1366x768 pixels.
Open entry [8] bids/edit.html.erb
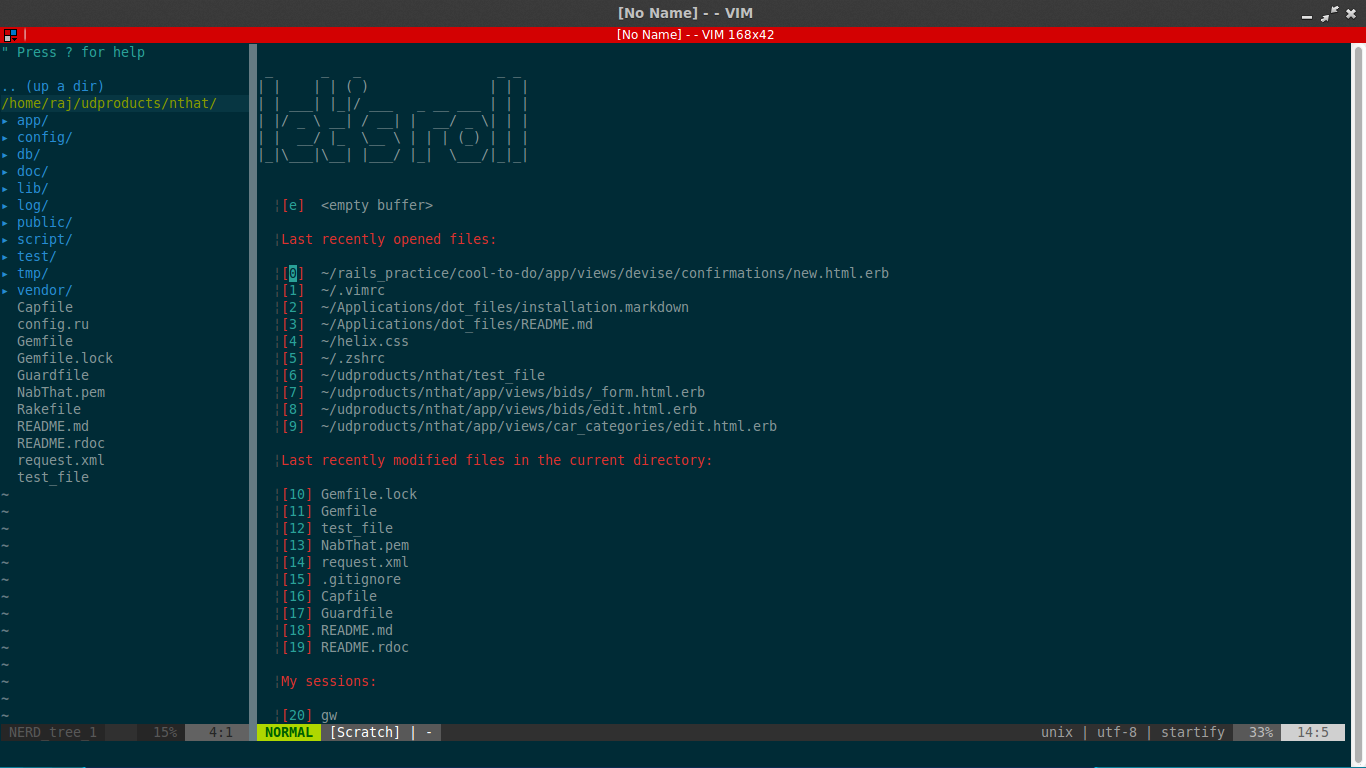tap(489, 410)
